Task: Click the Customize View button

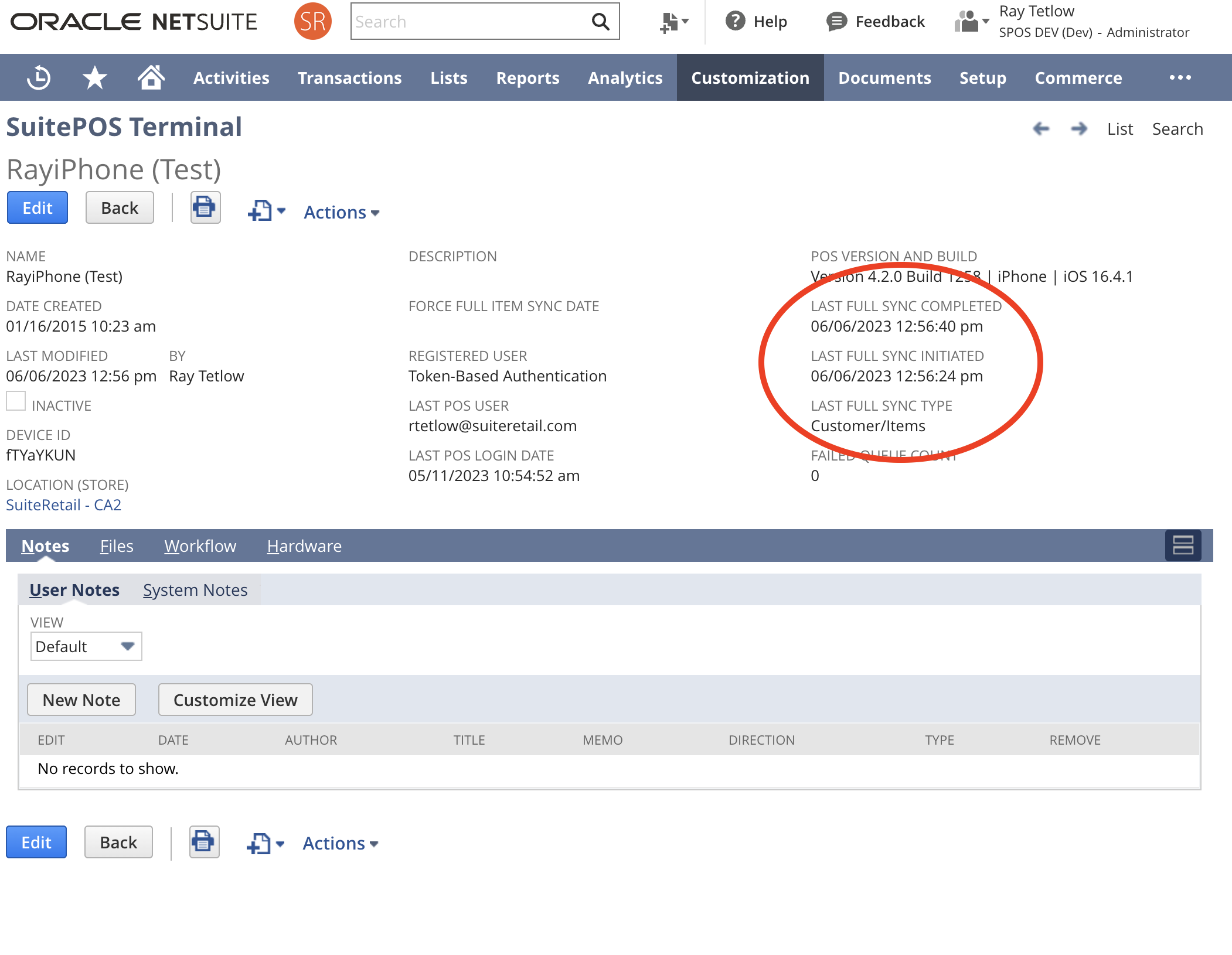Action: click(236, 700)
